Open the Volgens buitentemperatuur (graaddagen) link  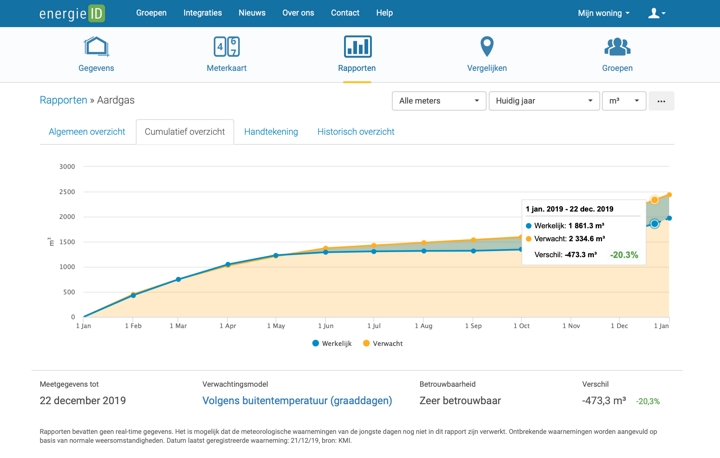pos(297,401)
